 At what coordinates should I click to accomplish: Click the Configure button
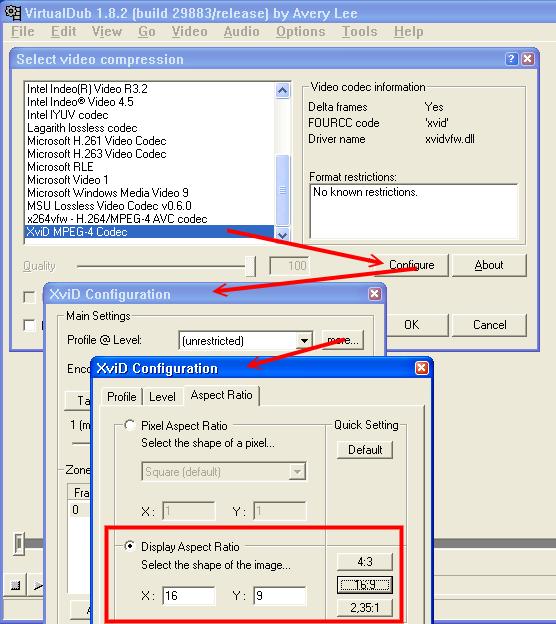[412, 265]
